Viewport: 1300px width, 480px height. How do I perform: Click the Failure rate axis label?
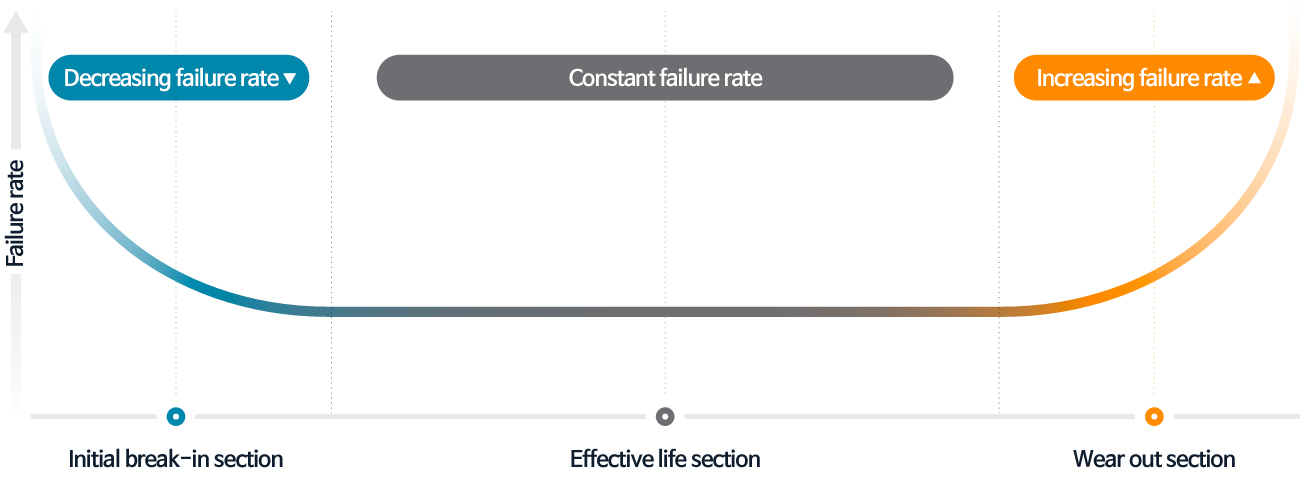[16, 213]
